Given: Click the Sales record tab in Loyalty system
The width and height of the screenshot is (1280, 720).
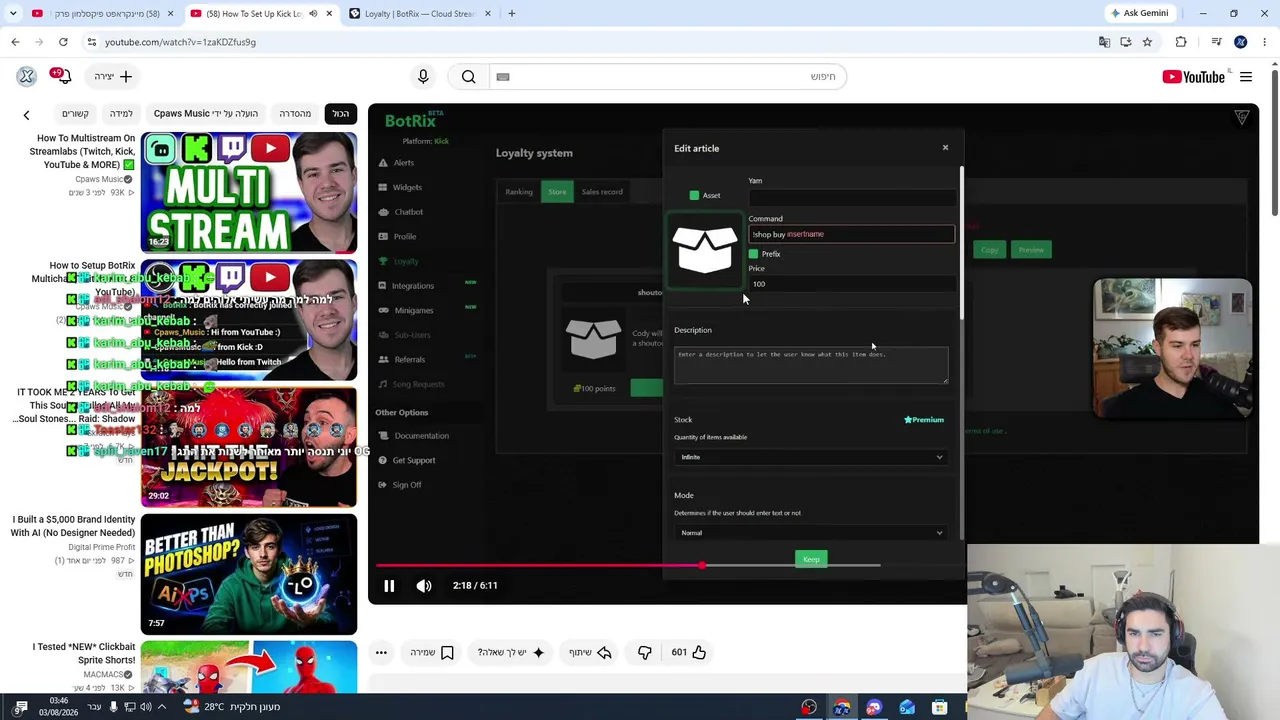Looking at the screenshot, I should pos(602,192).
